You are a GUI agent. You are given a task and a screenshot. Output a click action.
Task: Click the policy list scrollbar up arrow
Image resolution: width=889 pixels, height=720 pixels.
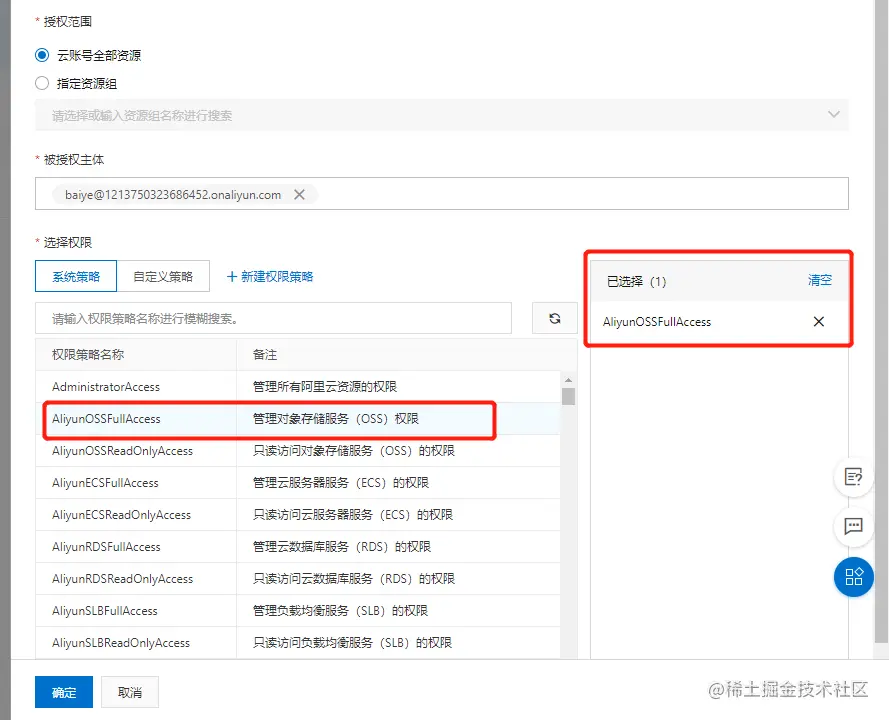coord(569,380)
